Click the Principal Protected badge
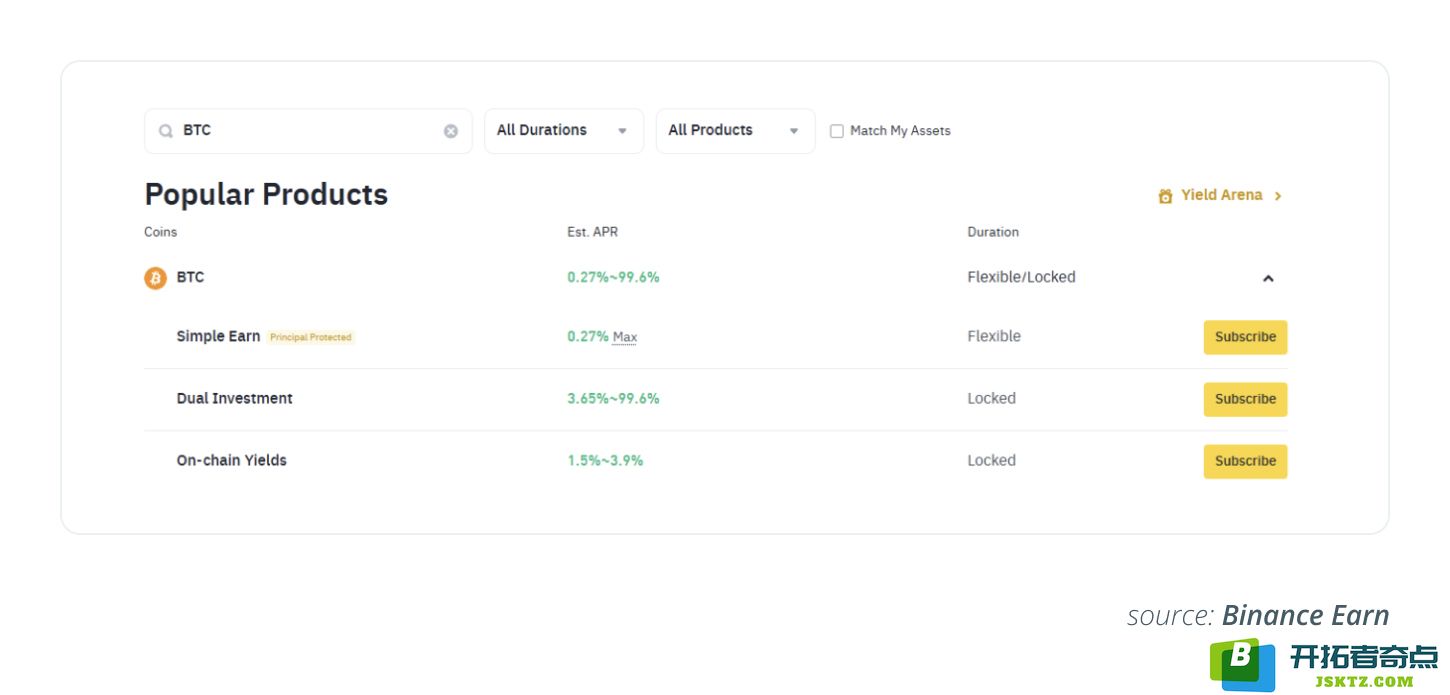1450x695 pixels. 311,337
